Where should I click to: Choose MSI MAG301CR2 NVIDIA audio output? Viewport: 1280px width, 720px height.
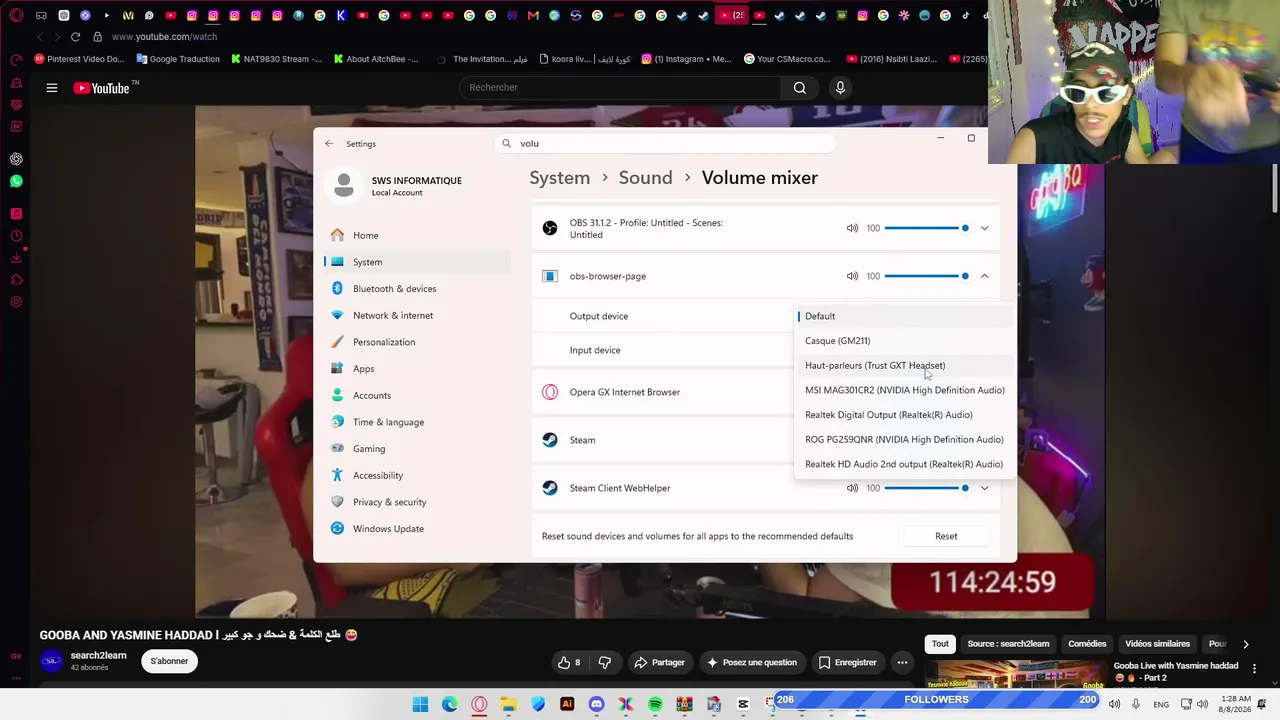pos(904,390)
